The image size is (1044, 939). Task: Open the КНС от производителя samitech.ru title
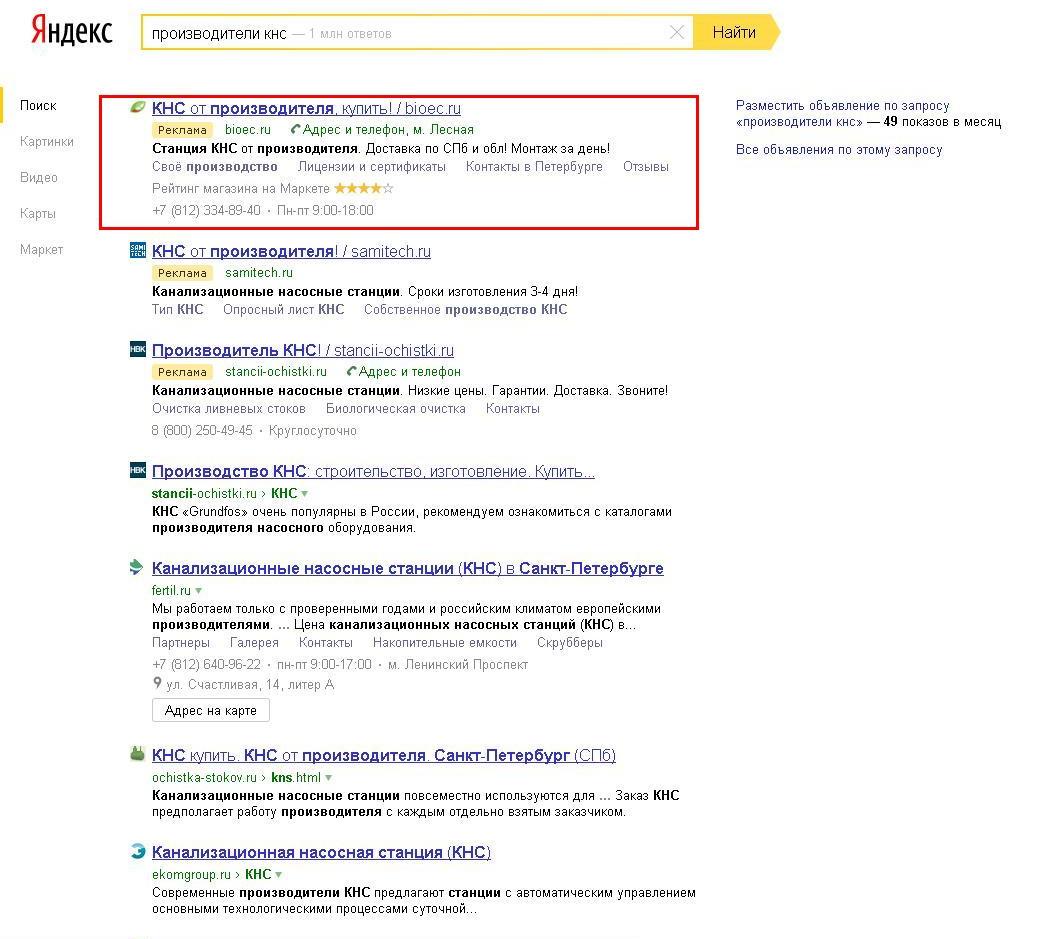[x=291, y=251]
